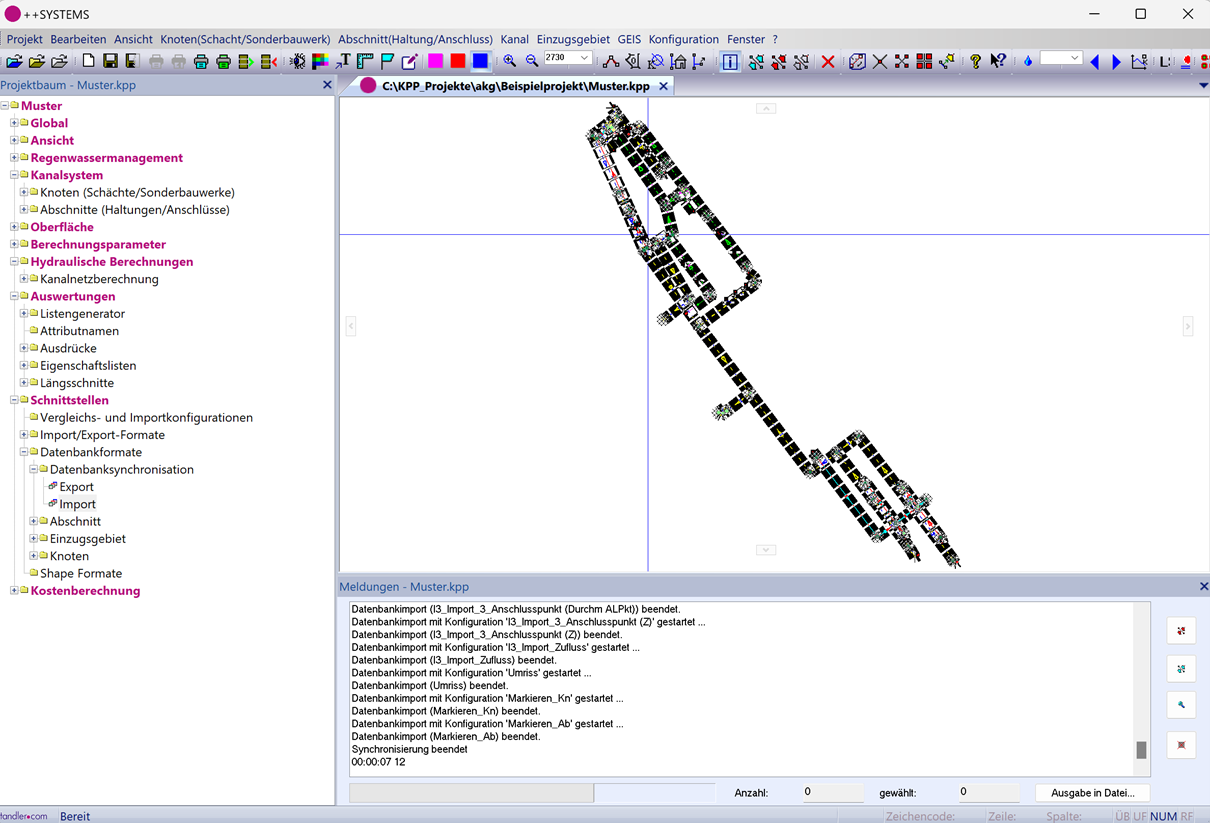The image size is (1210, 823).
Task: Click the zoom out magnifier icon
Action: coord(532,62)
